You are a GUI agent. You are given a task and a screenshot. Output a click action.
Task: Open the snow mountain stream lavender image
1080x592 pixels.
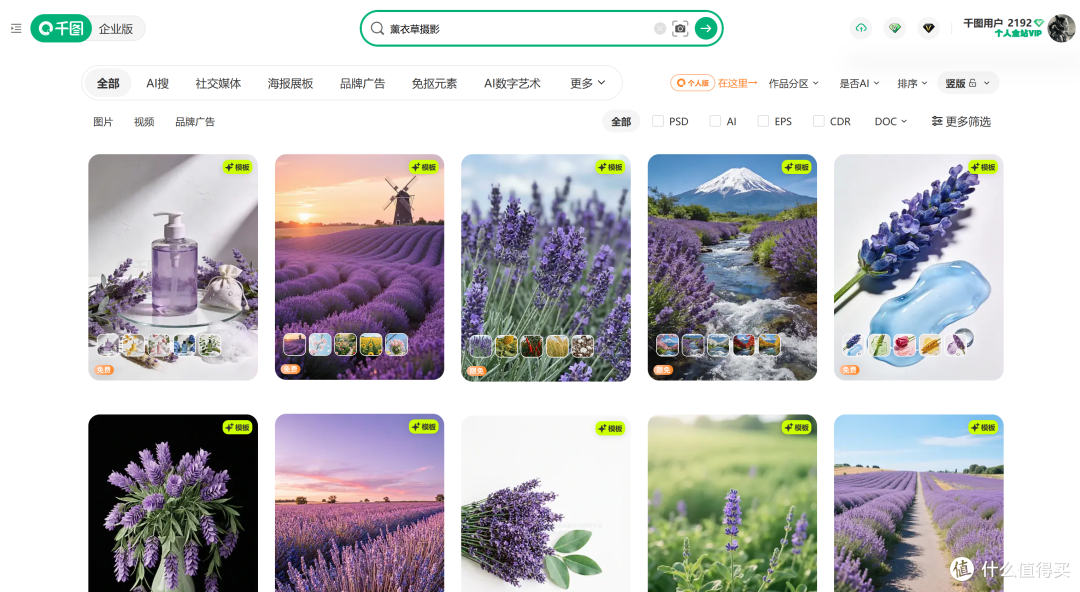coord(732,267)
